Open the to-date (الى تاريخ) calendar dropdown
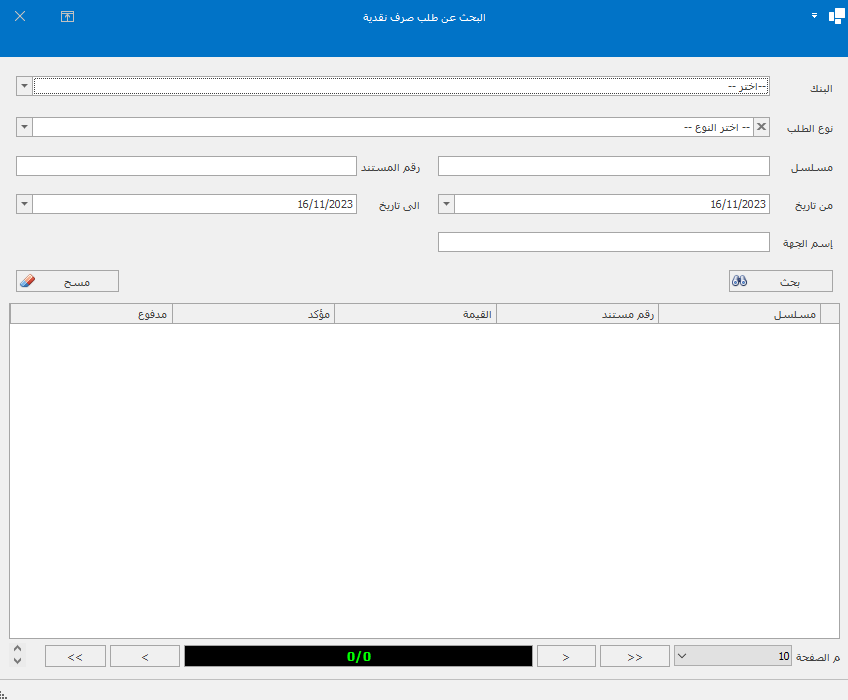The width and height of the screenshot is (848, 700). tap(24, 204)
